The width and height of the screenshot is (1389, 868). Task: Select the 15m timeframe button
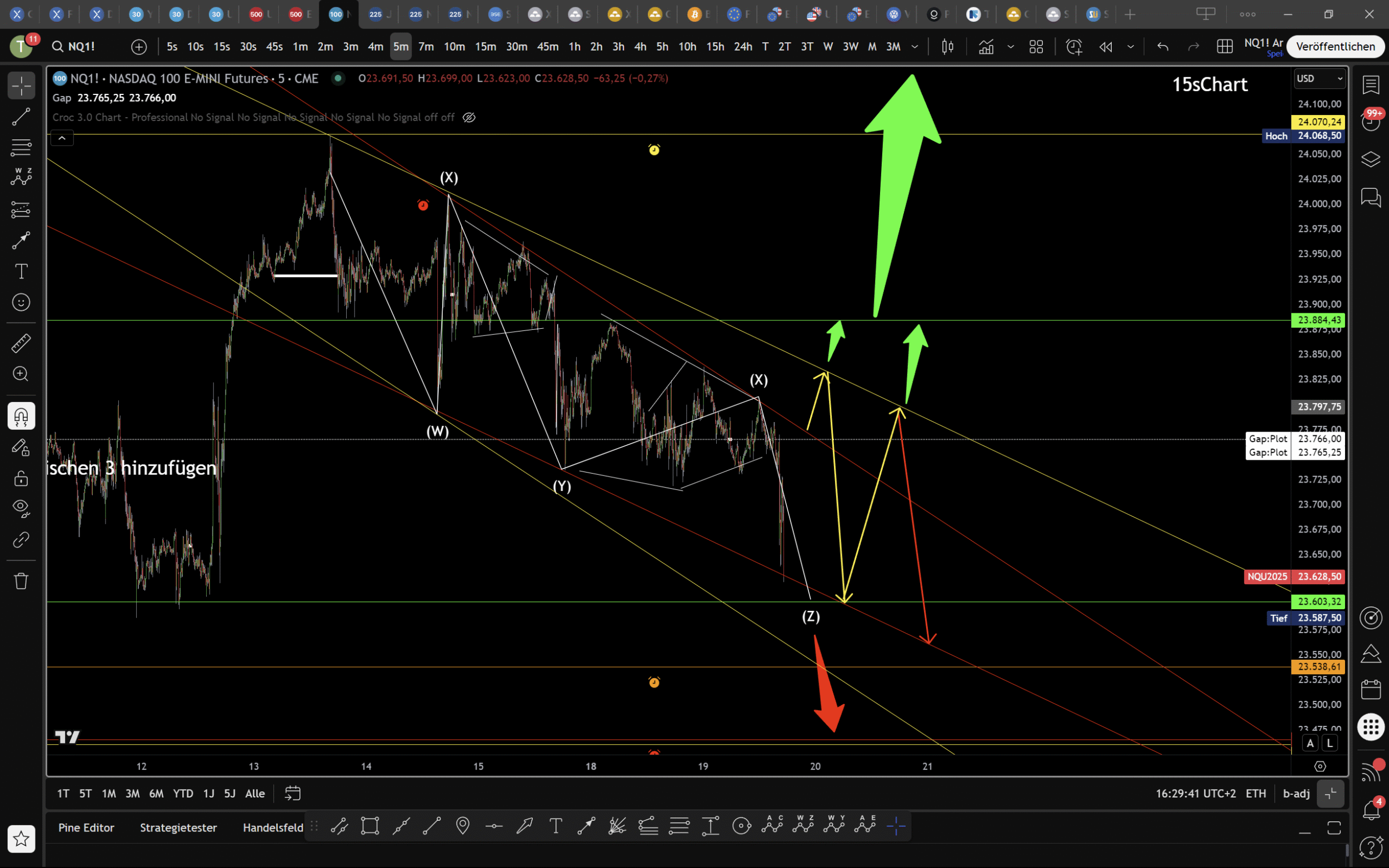(485, 47)
